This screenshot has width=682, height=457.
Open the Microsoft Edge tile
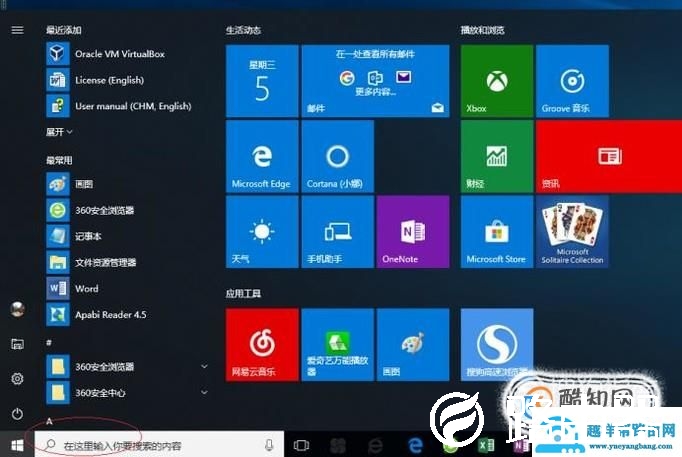[x=262, y=155]
